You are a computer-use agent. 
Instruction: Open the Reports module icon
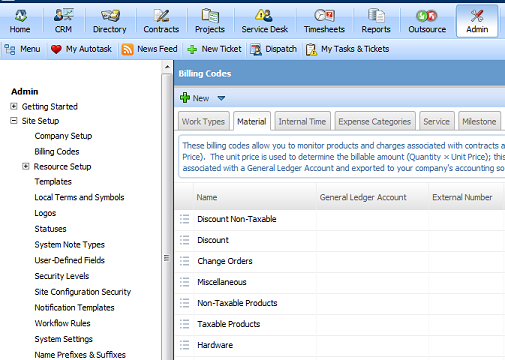point(376,15)
